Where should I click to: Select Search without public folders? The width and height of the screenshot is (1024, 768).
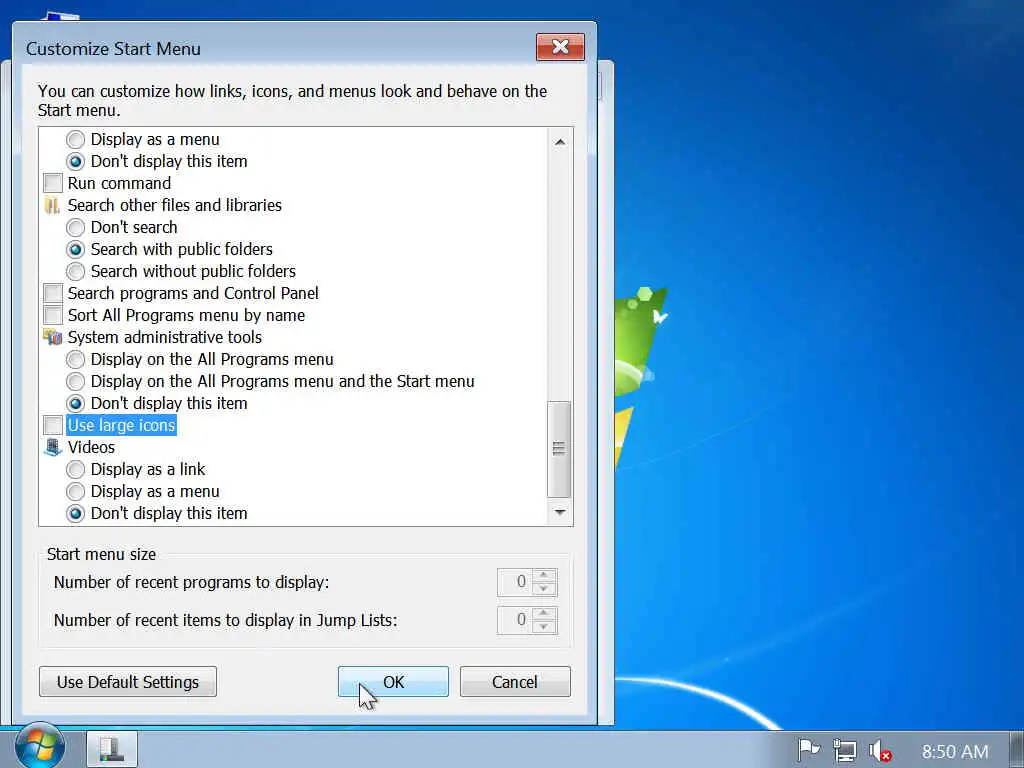(x=76, y=272)
